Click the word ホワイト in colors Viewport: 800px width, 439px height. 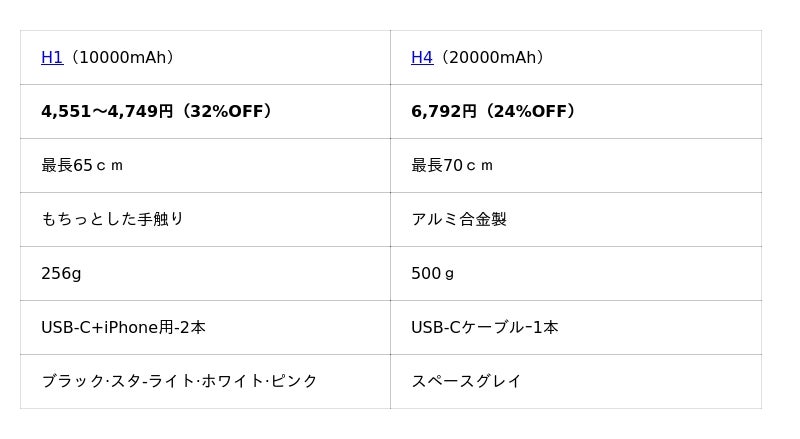pos(235,382)
